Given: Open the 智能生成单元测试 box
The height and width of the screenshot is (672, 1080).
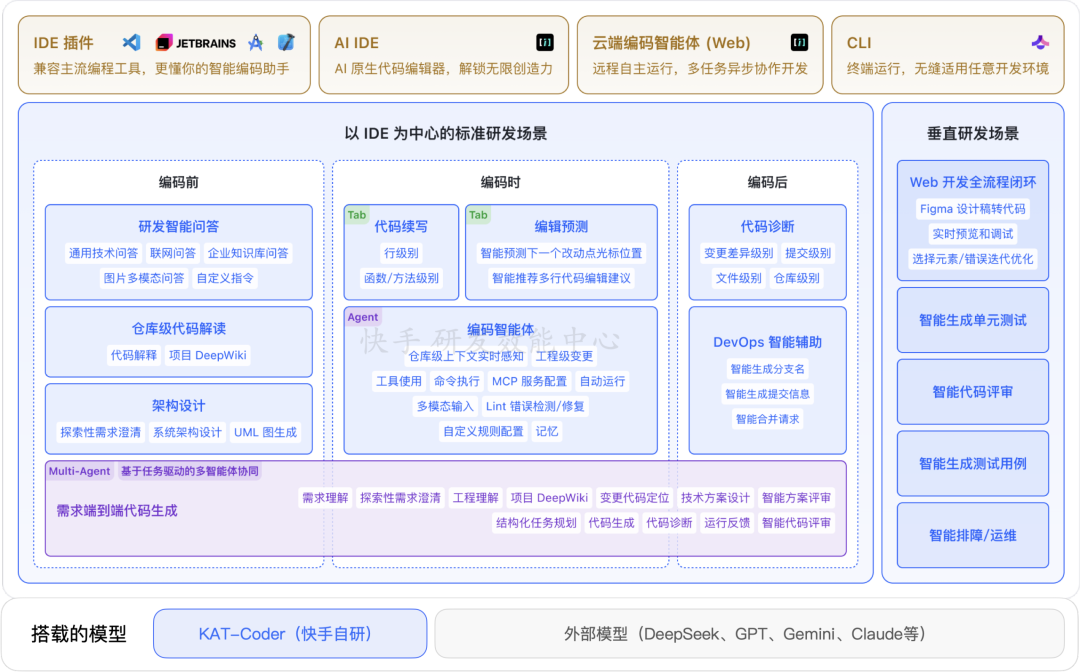Looking at the screenshot, I should coord(973,320).
